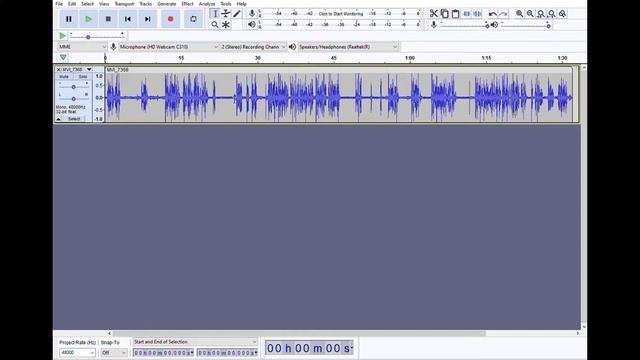640x360 pixels.
Task: Click Fit selection to width icon
Action: [541, 14]
